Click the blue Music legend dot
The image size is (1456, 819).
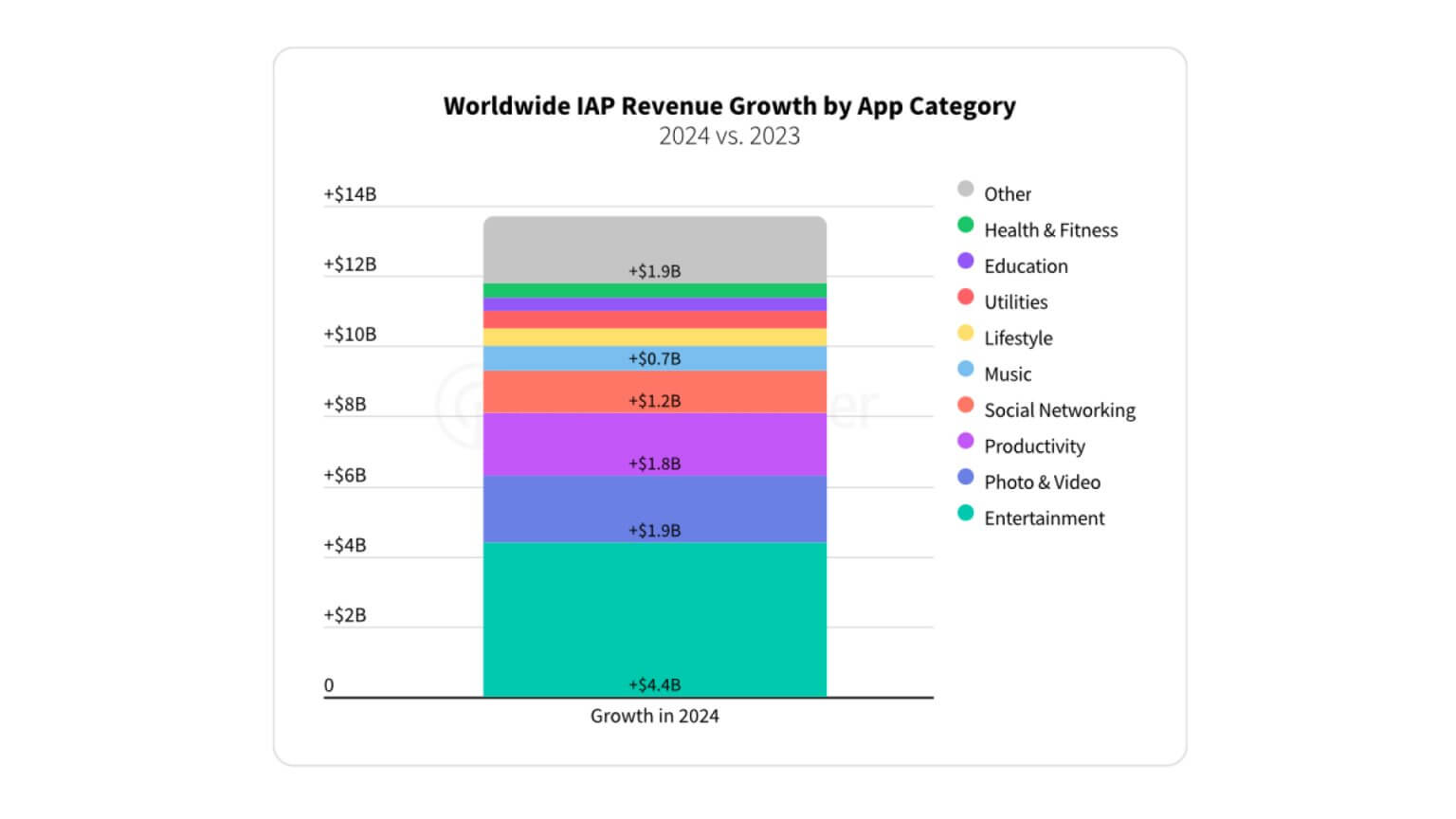966,368
